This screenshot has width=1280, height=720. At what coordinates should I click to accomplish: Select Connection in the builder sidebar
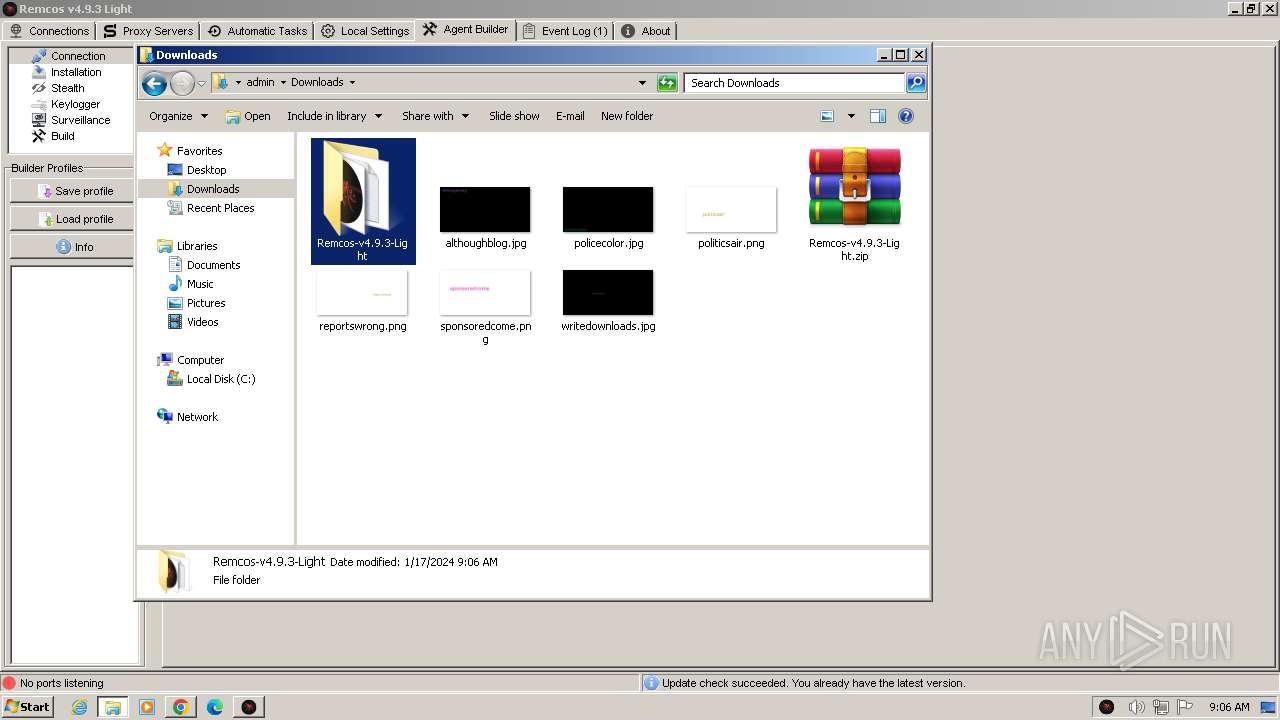[x=78, y=56]
